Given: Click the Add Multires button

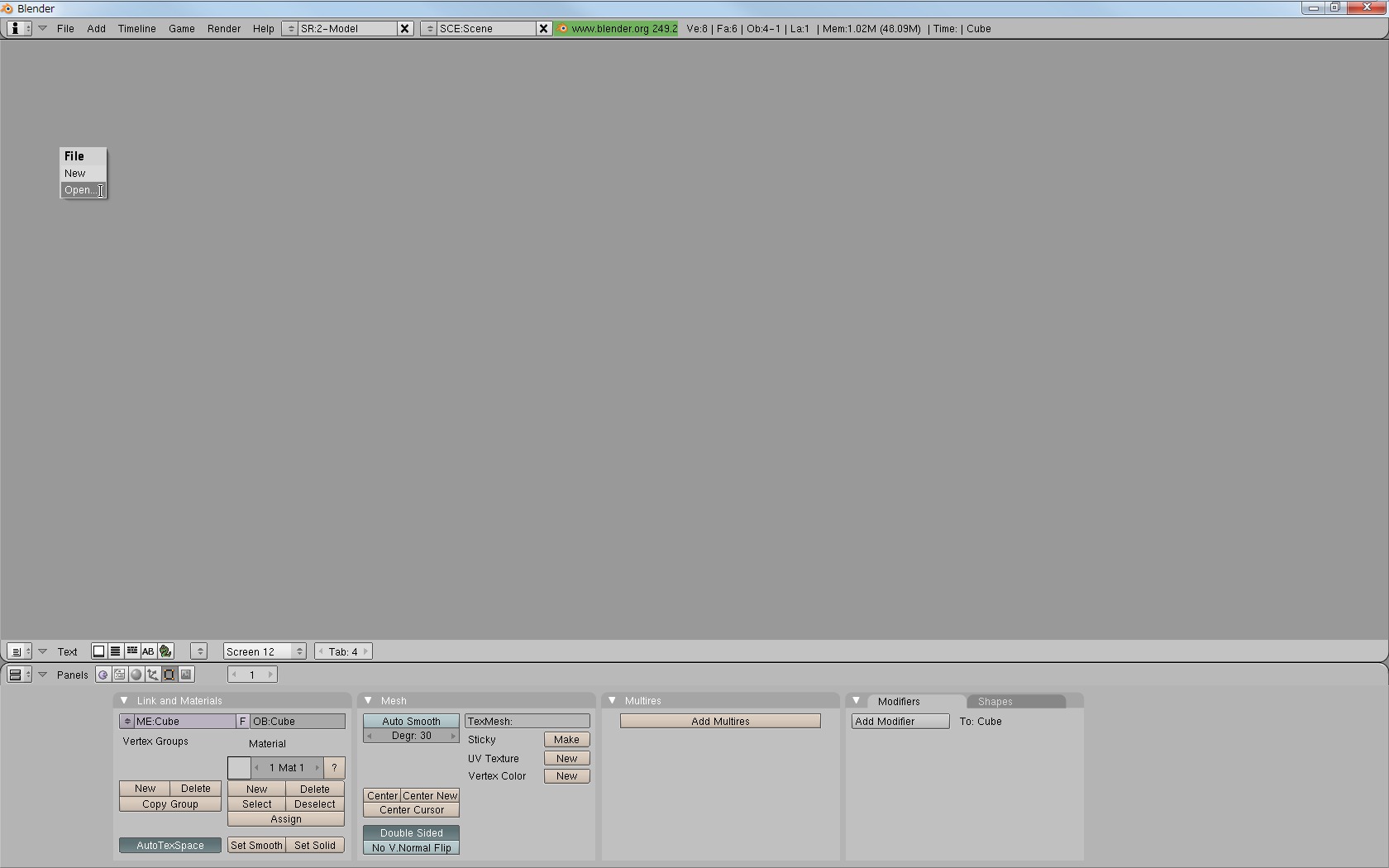Looking at the screenshot, I should tap(720, 722).
